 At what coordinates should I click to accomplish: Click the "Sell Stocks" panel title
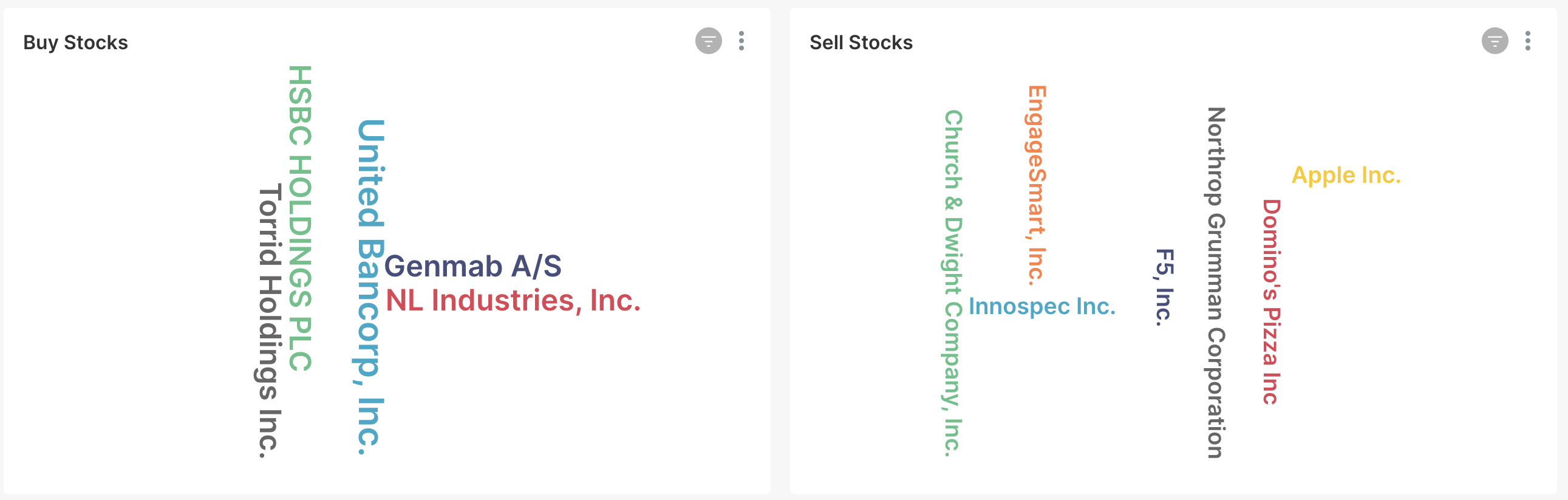click(861, 42)
